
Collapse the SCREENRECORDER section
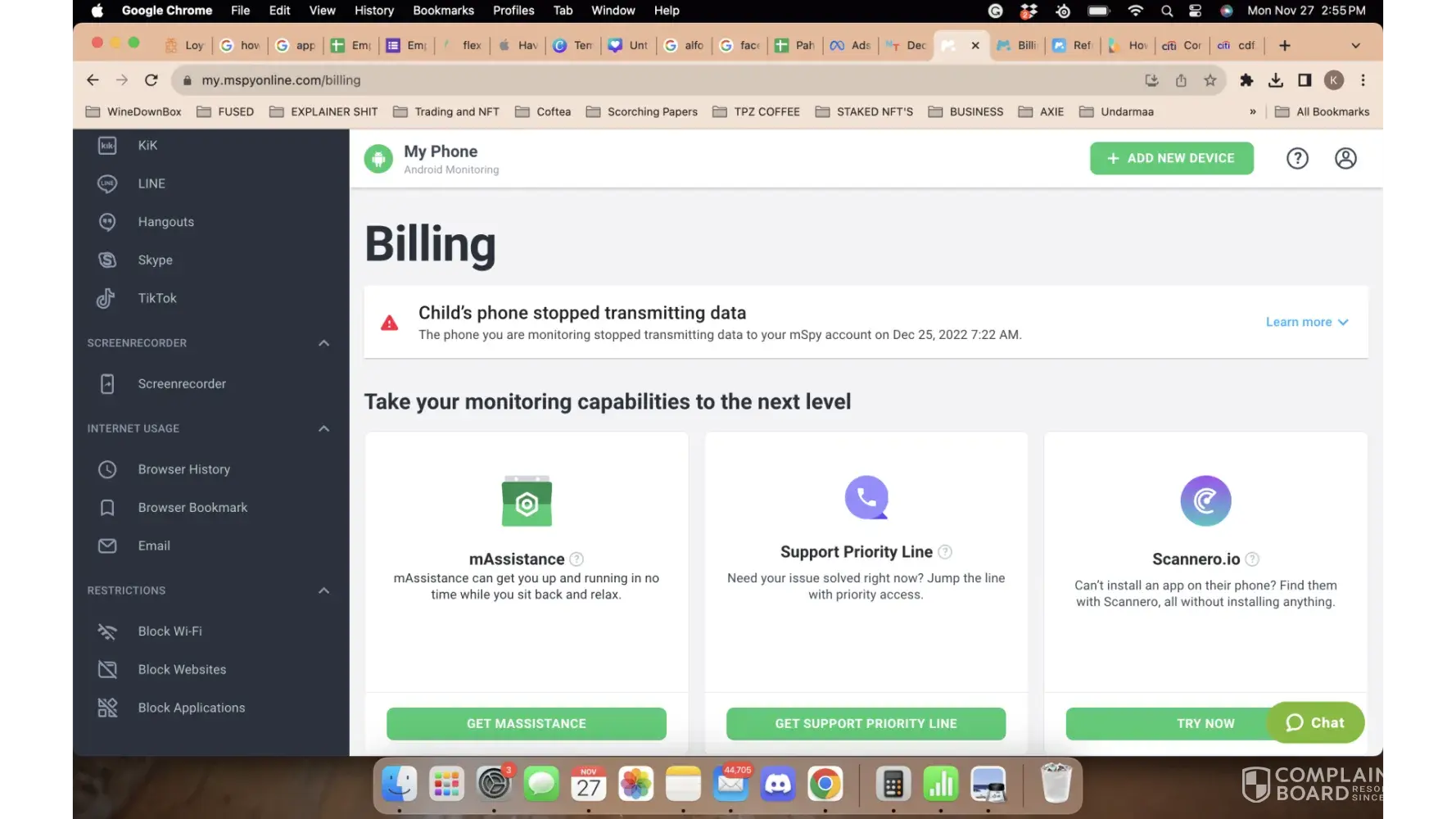coord(323,343)
